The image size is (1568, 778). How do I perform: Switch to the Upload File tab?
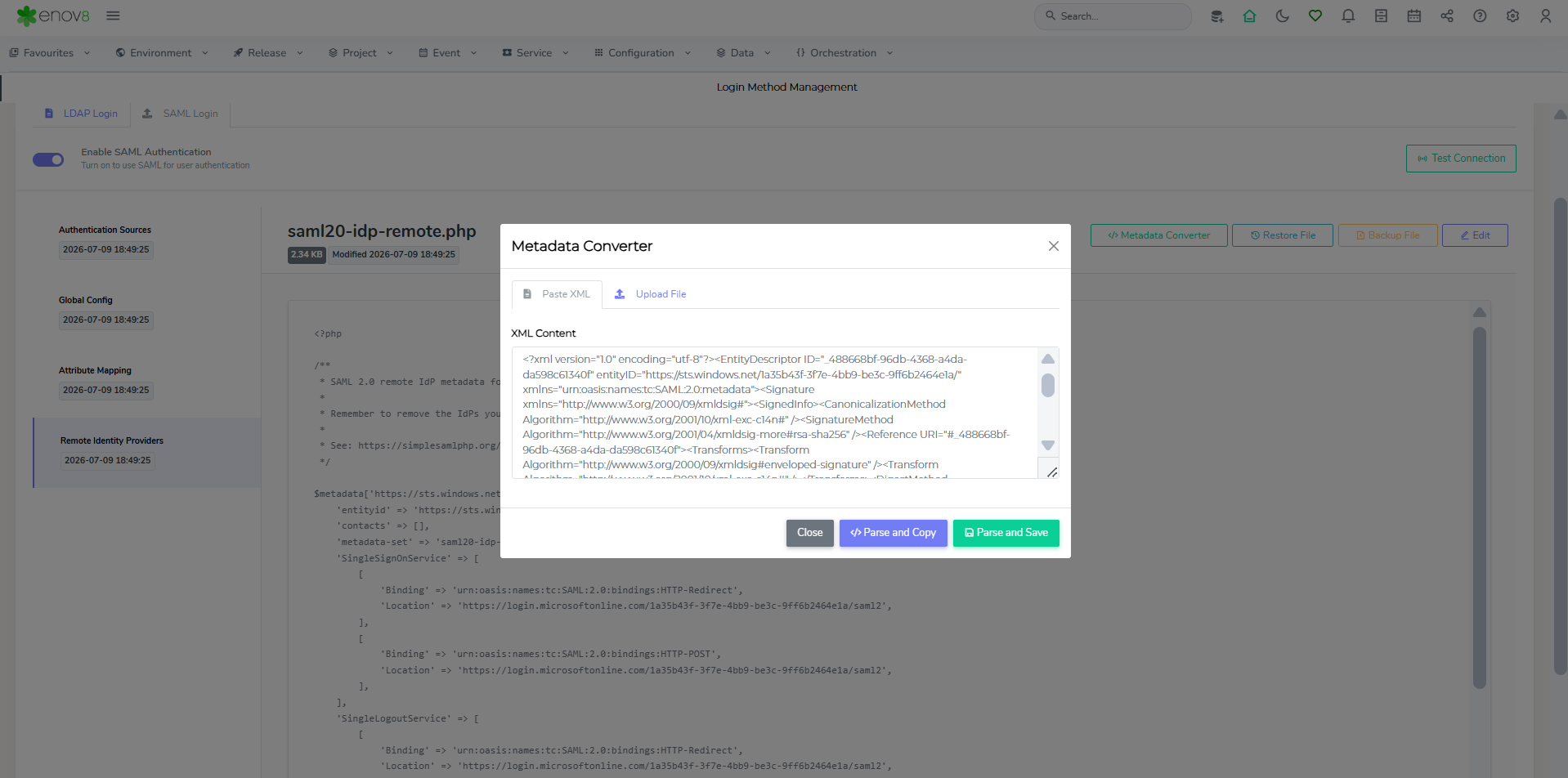click(x=651, y=294)
